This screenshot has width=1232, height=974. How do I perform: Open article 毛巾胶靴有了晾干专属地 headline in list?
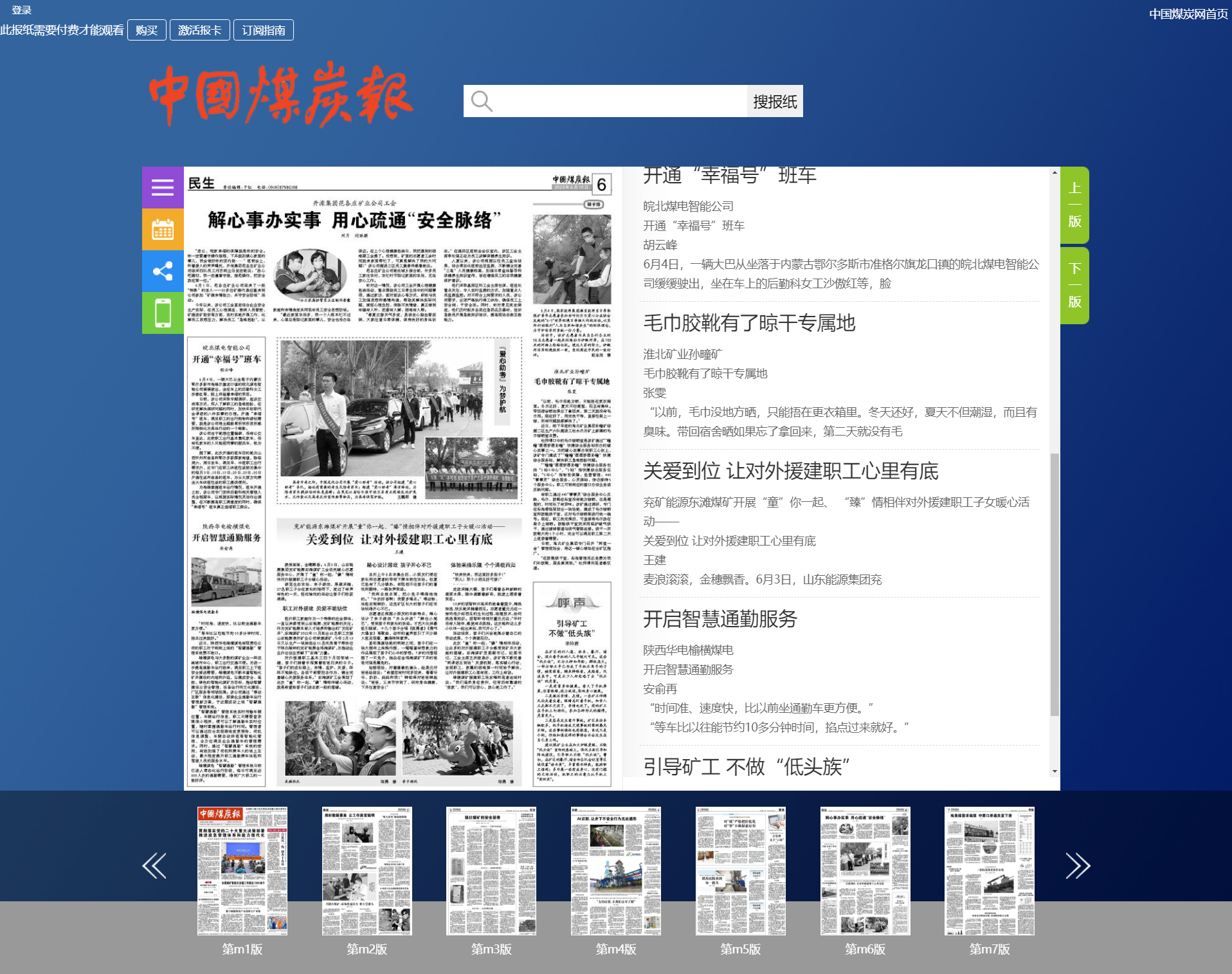pyautogui.click(x=749, y=323)
